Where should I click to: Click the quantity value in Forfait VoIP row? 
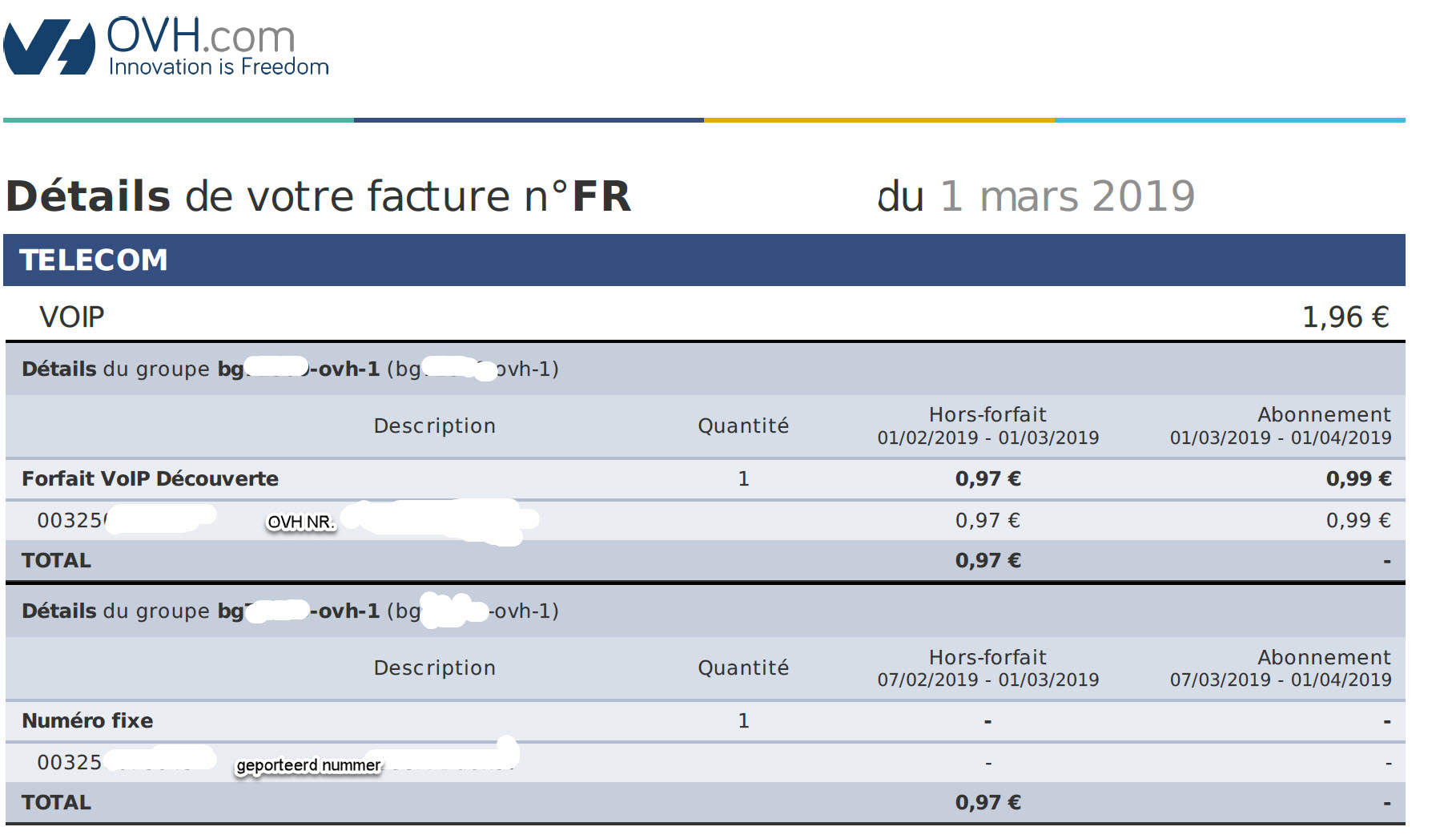tap(743, 478)
